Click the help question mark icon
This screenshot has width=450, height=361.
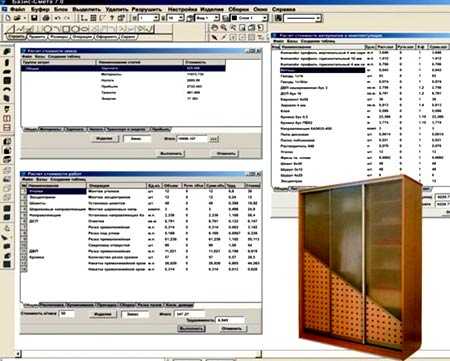click(x=112, y=18)
